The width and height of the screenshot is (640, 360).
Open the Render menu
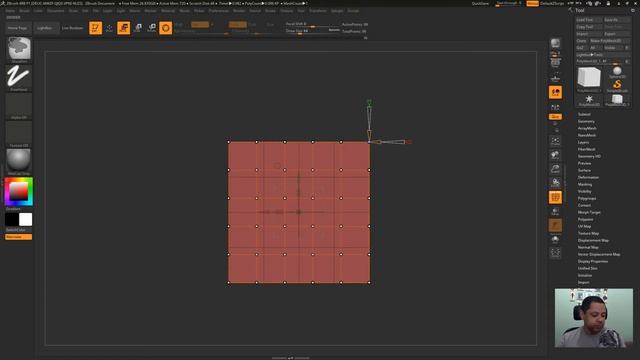pyautogui.click(x=239, y=11)
